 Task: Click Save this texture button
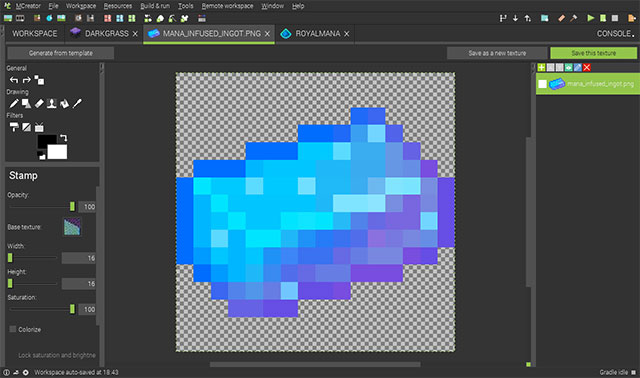pyautogui.click(x=593, y=53)
